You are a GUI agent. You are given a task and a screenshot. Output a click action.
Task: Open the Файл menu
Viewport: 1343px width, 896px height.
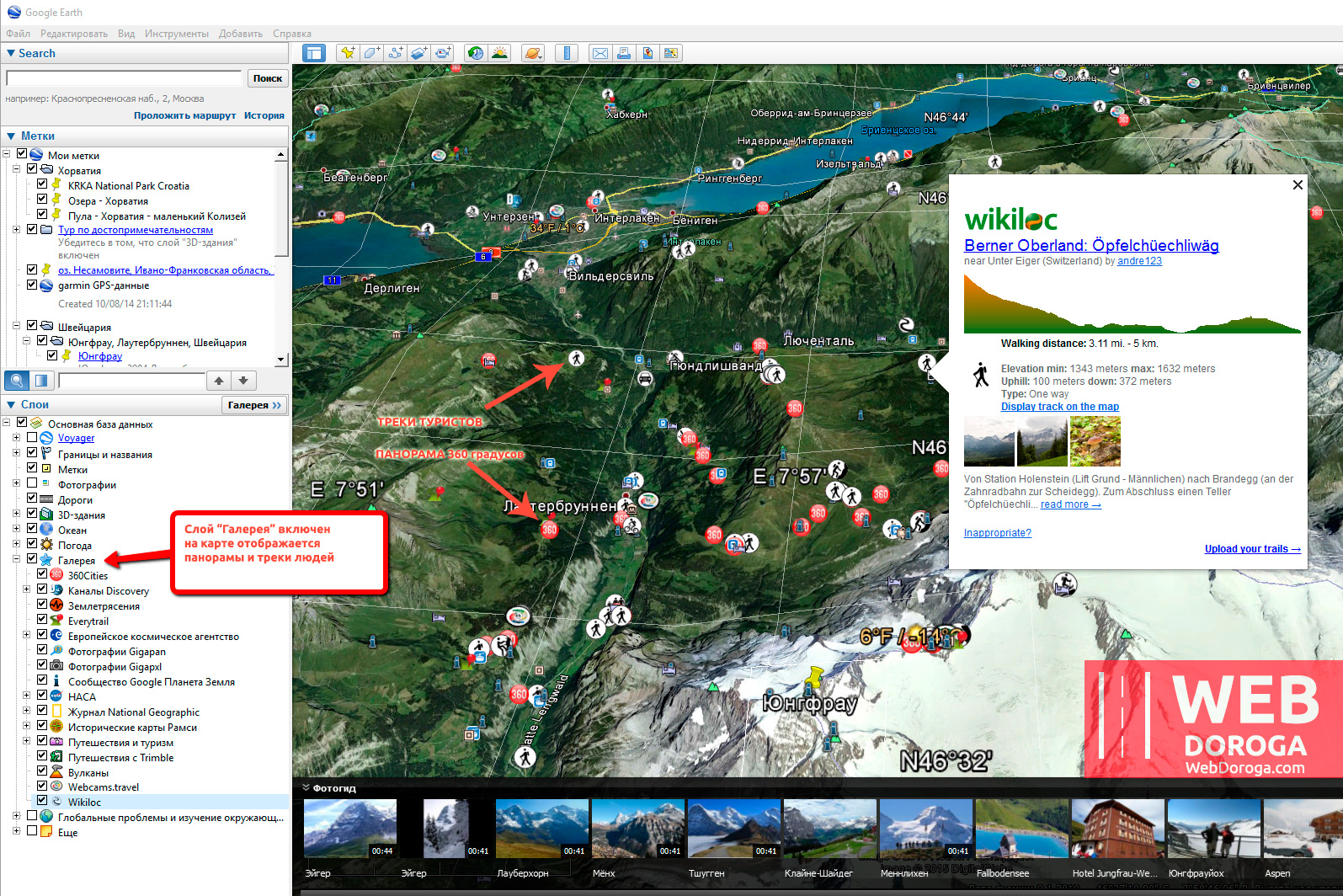click(18, 34)
